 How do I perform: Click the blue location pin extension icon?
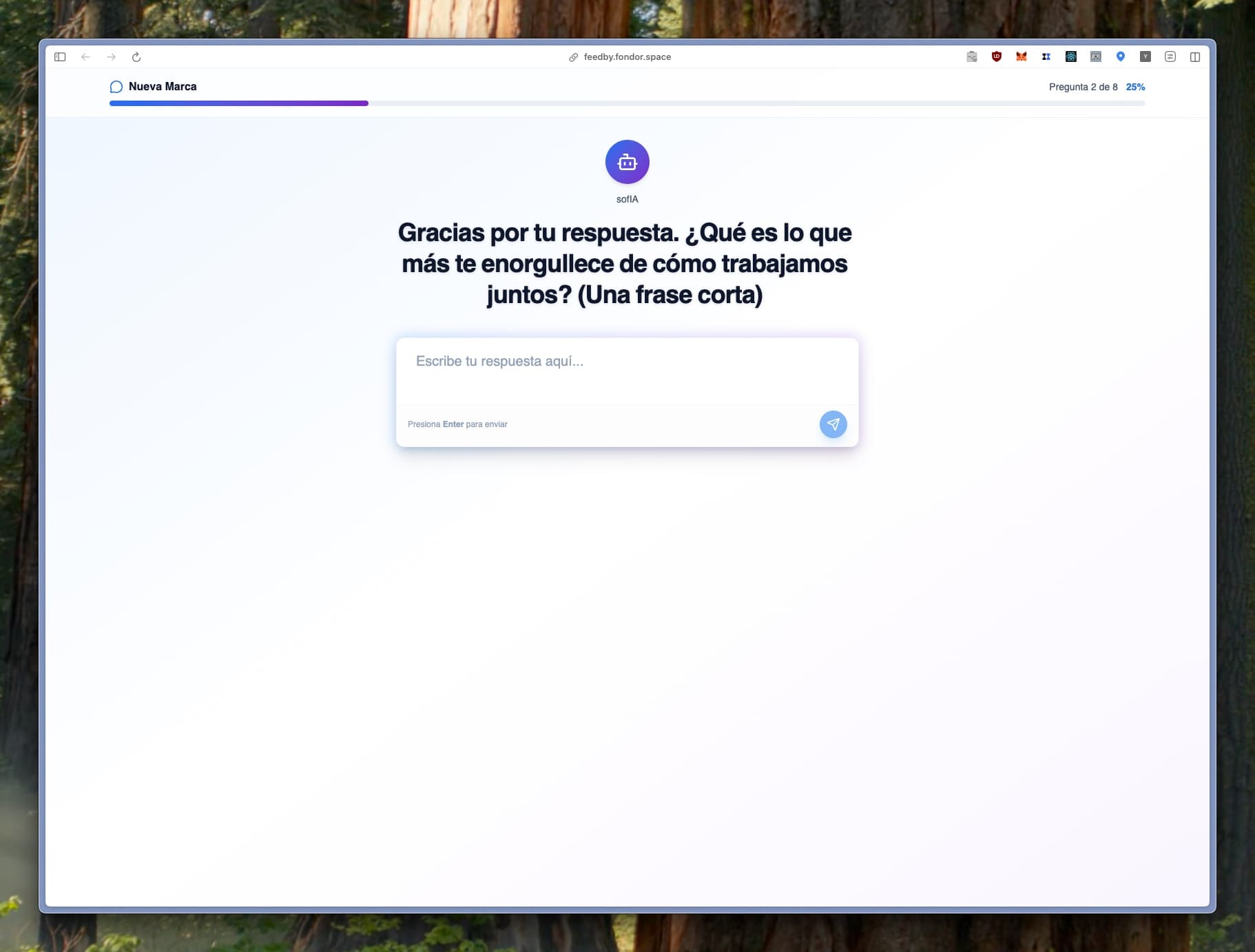click(1121, 56)
